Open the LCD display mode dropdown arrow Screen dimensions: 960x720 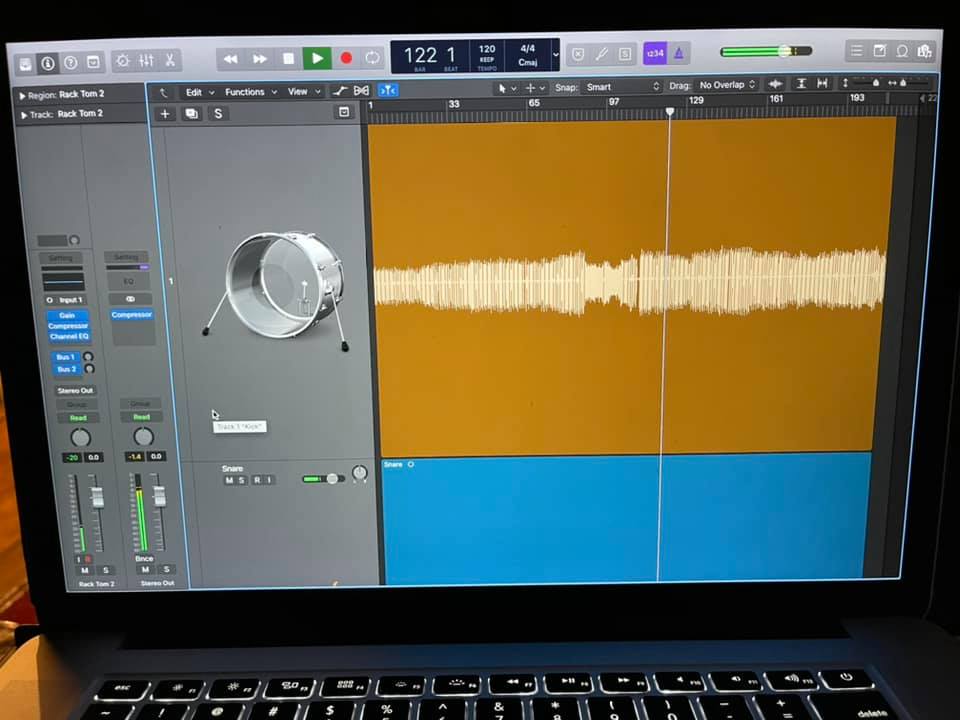tap(555, 54)
